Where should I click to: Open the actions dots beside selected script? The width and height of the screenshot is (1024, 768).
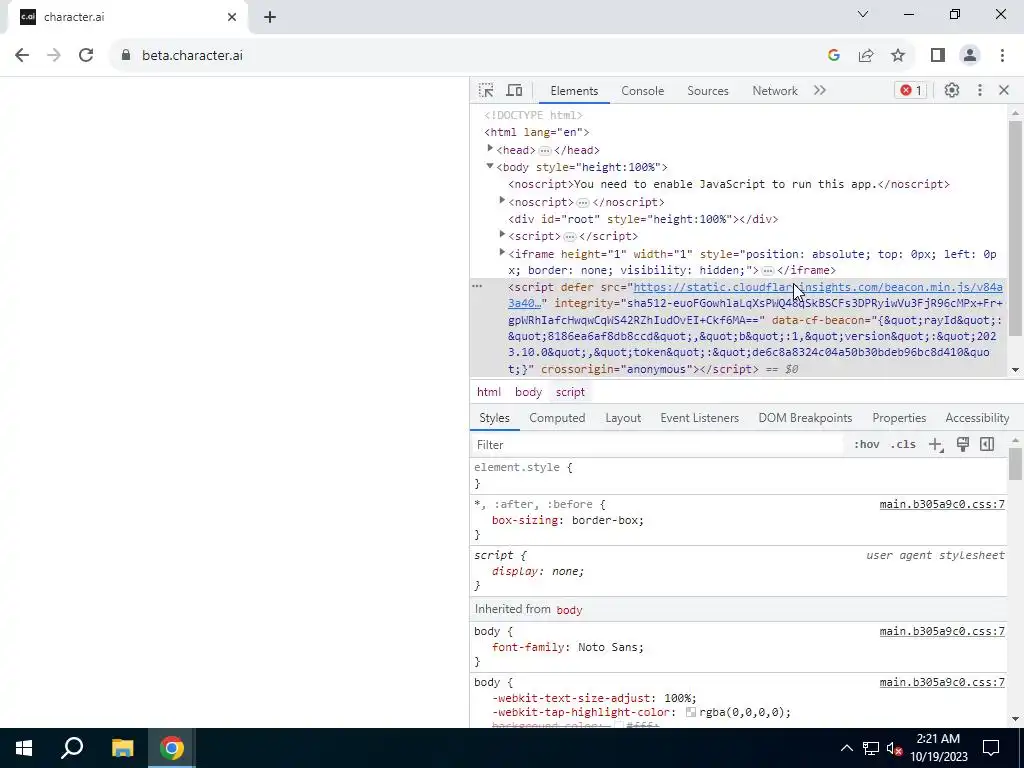click(477, 286)
